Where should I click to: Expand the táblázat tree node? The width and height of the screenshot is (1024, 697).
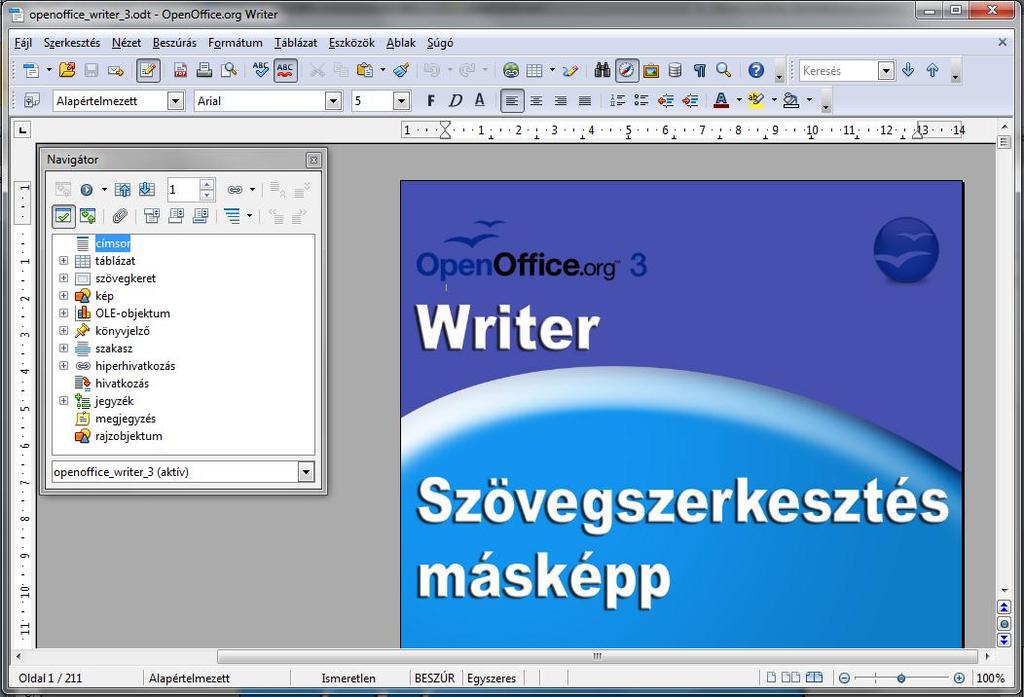coord(63,261)
